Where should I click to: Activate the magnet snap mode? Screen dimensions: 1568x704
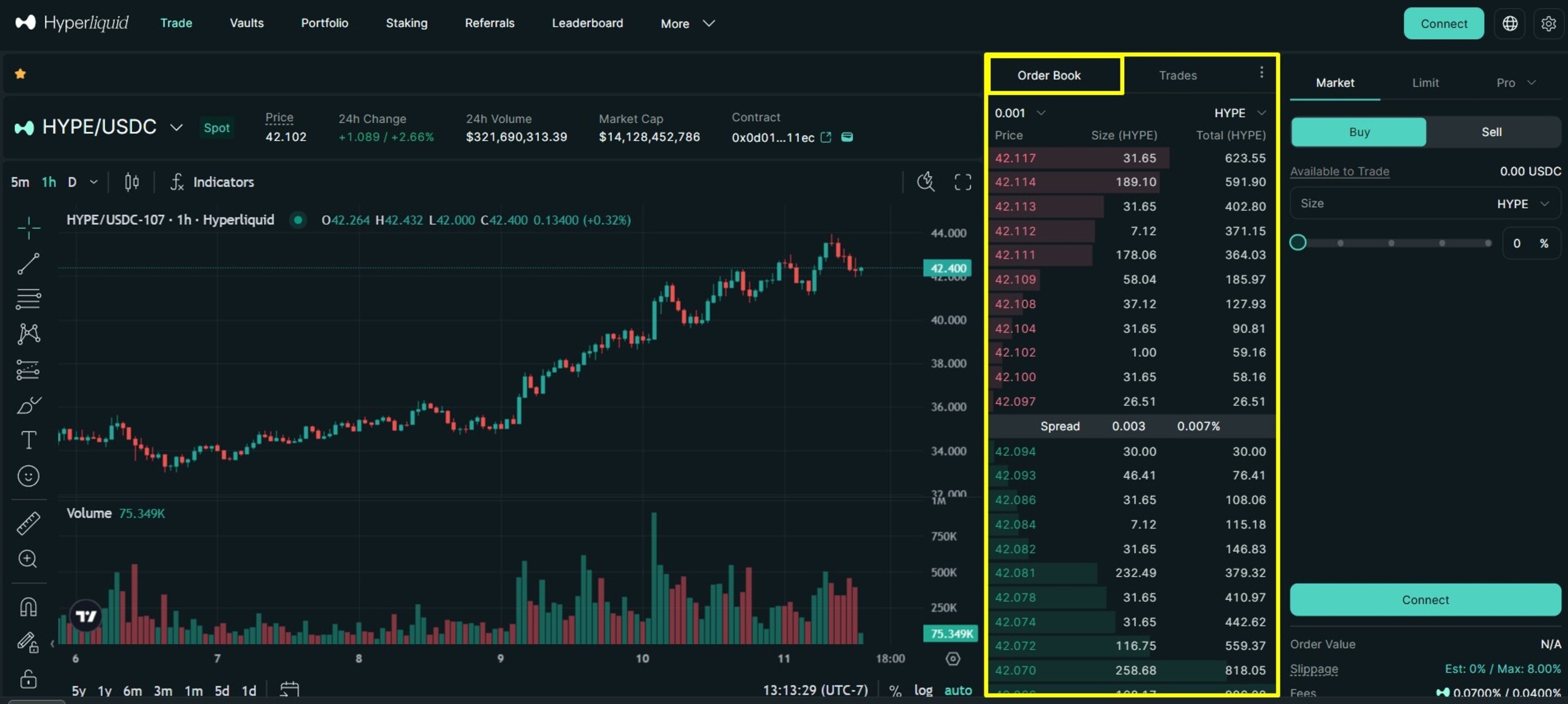(x=28, y=607)
